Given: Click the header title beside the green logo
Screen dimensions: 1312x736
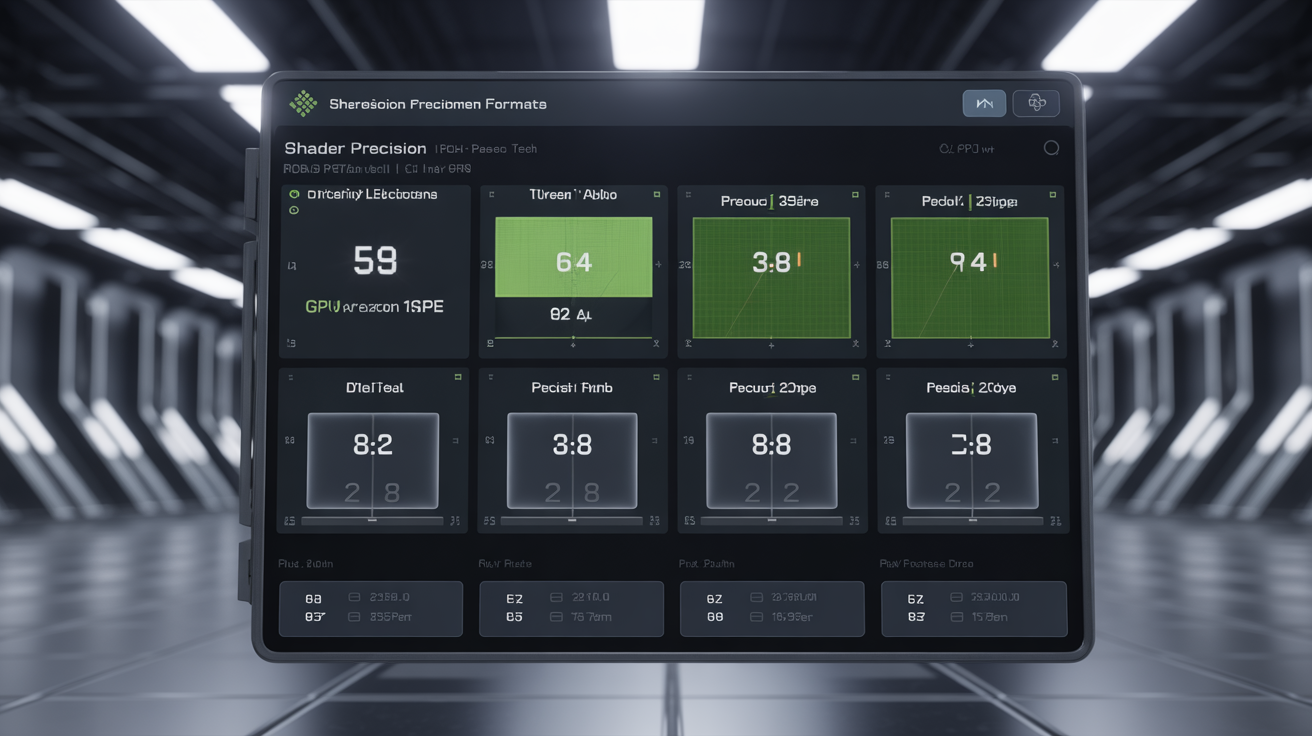Looking at the screenshot, I should click(x=438, y=103).
